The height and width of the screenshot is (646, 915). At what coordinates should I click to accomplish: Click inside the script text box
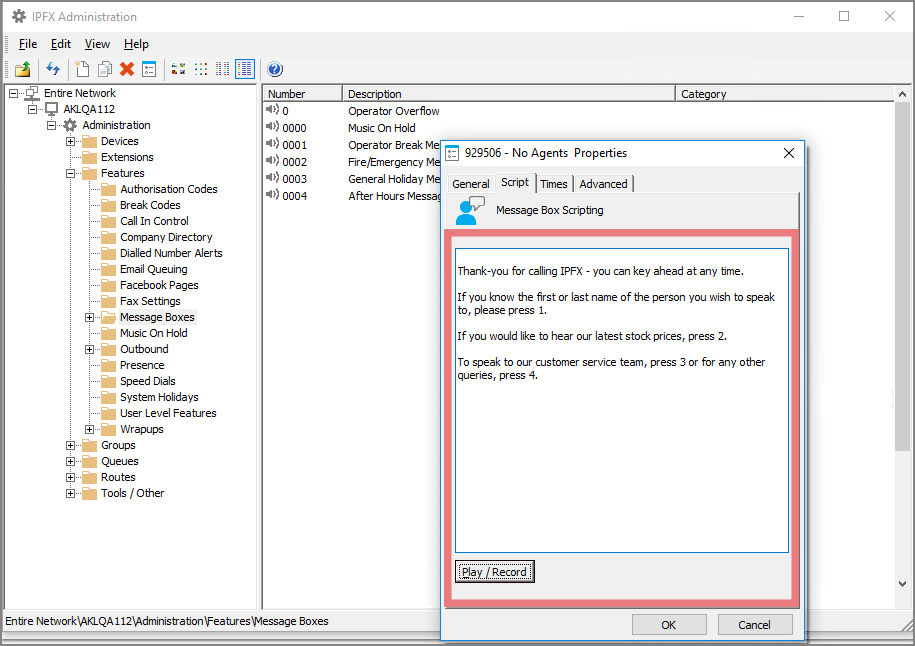622,400
